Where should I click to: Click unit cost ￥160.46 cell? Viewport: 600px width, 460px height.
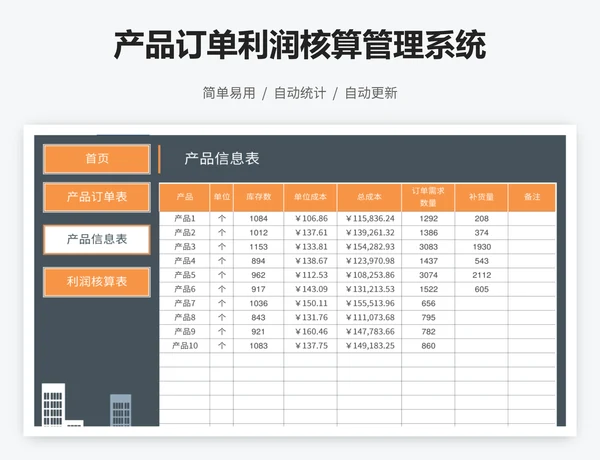(310, 332)
